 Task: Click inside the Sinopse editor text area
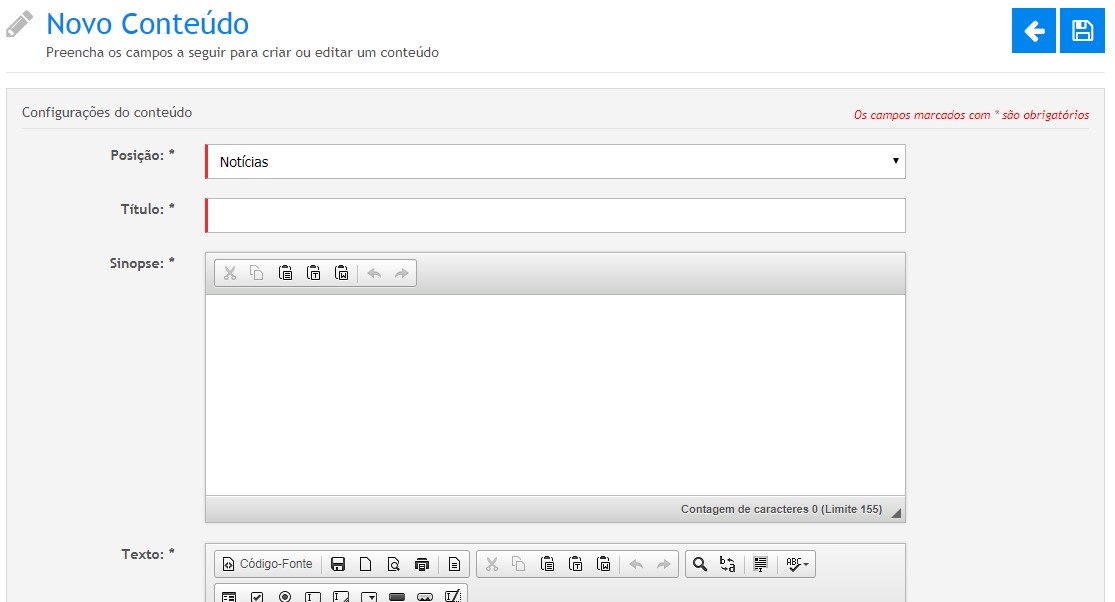555,394
